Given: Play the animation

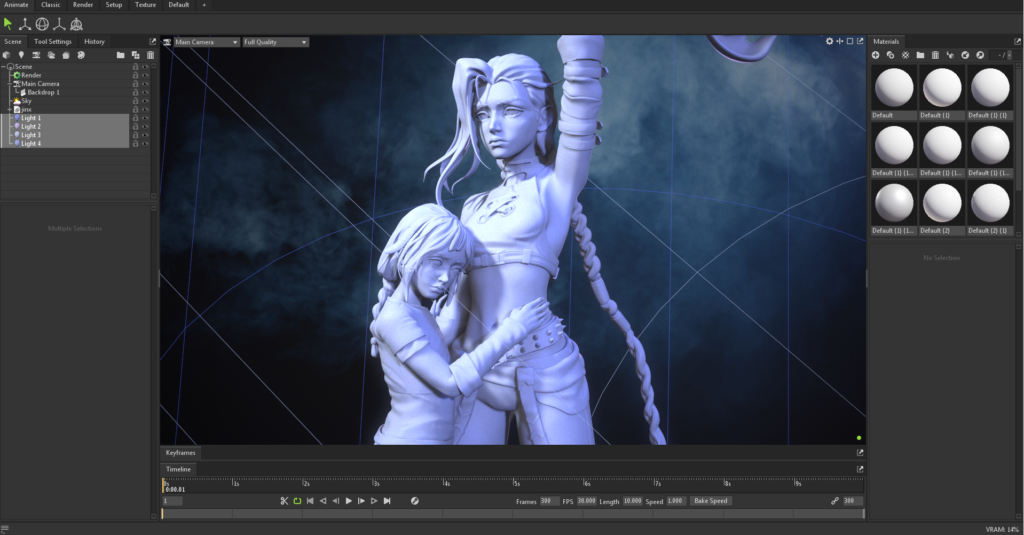Looking at the screenshot, I should 349,501.
